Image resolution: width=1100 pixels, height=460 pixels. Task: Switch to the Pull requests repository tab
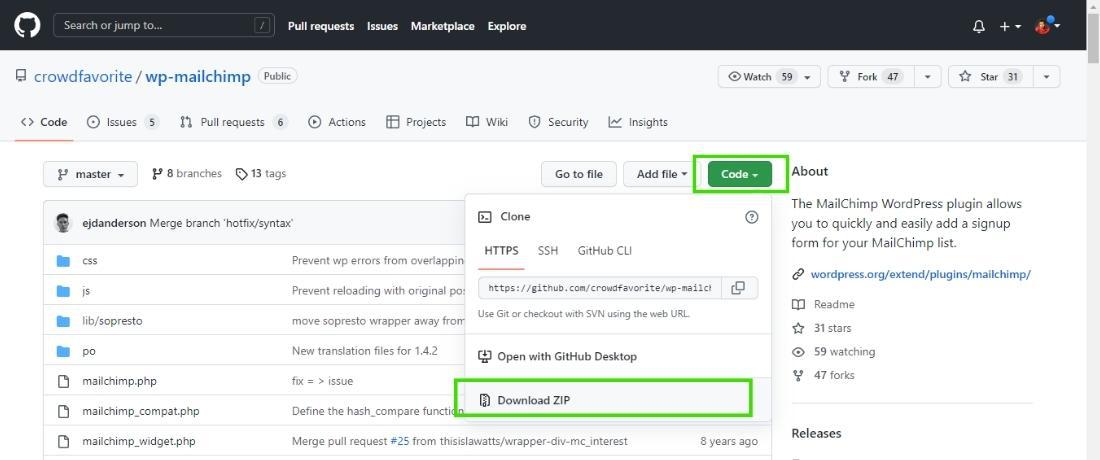(x=234, y=122)
